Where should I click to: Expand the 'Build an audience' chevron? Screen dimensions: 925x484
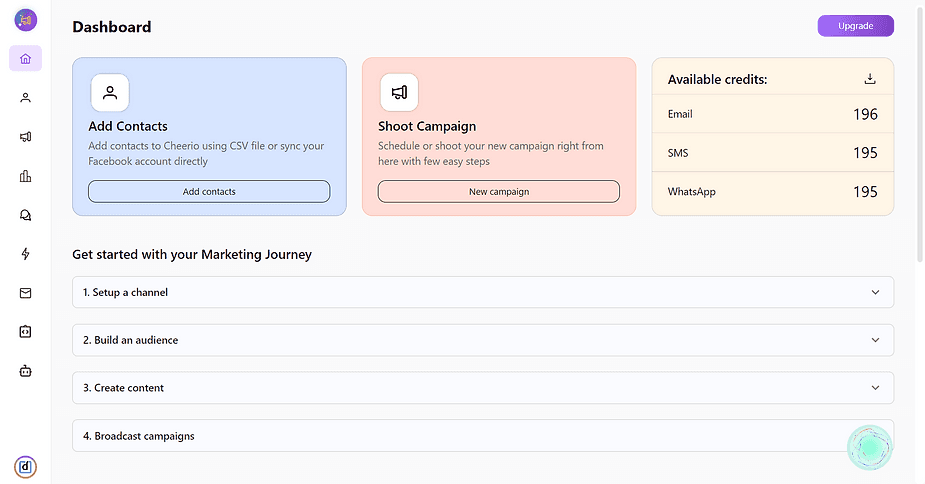coord(875,340)
